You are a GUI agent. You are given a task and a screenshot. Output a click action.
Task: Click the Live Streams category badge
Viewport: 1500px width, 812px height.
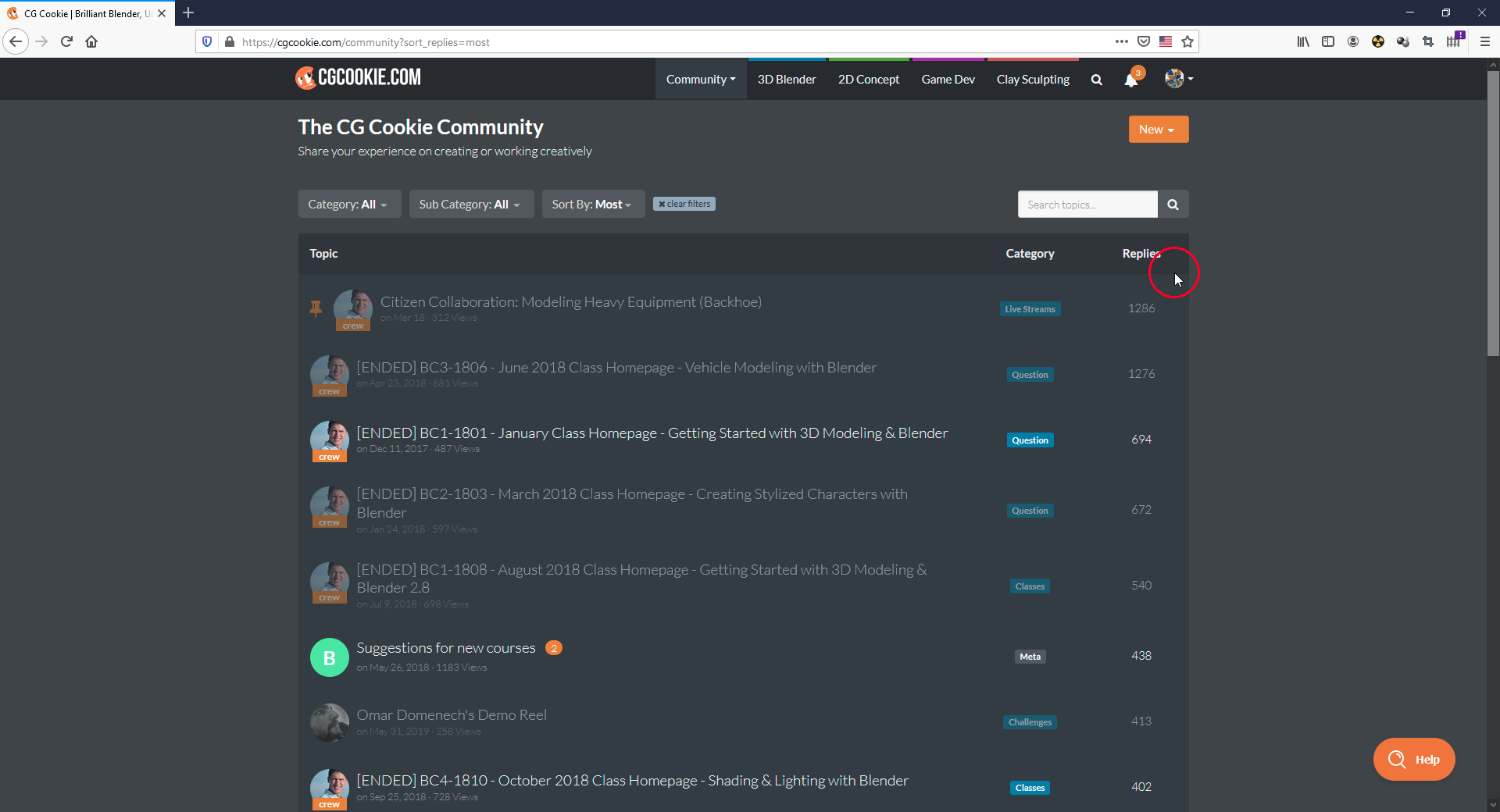[x=1030, y=309]
